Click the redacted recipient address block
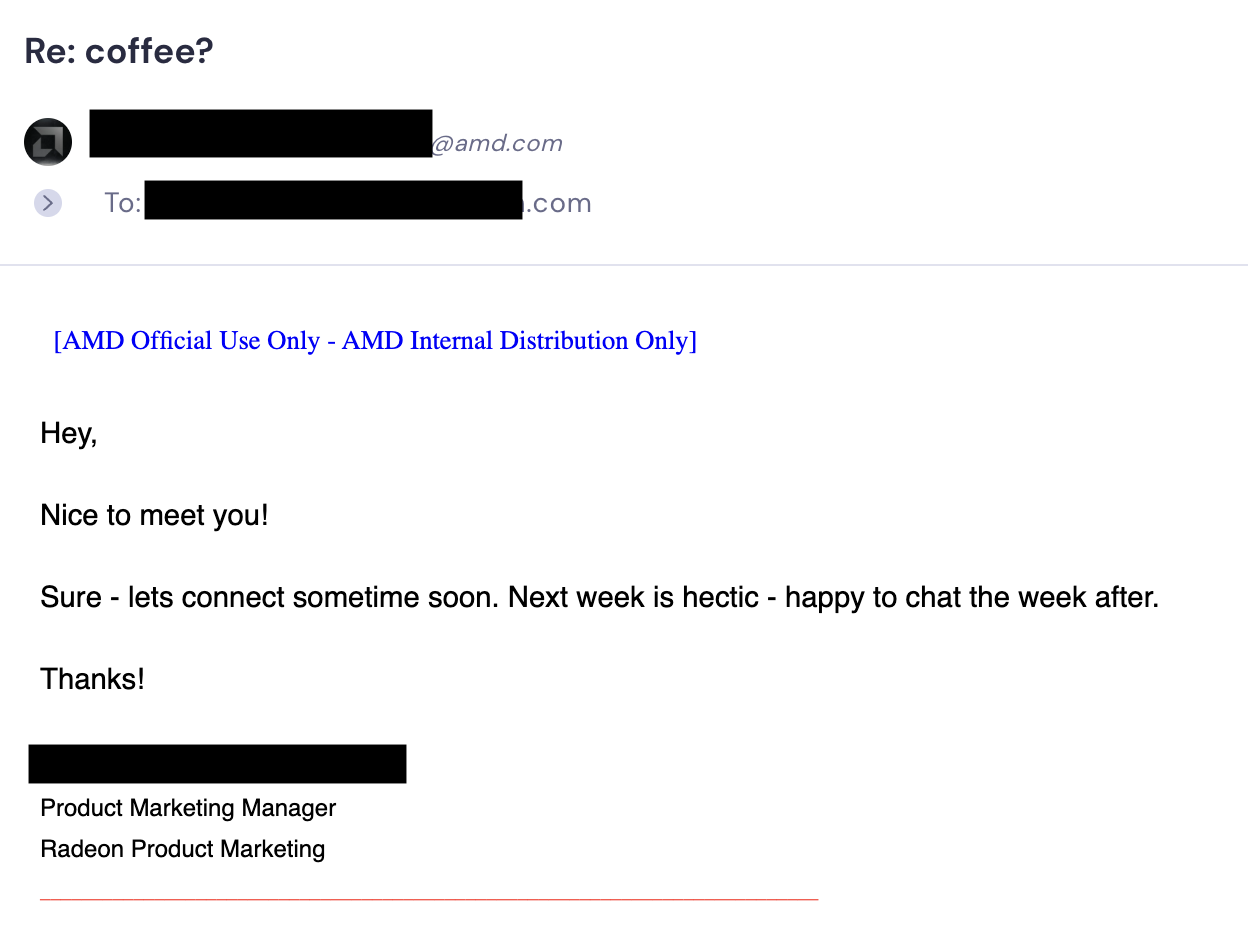The width and height of the screenshot is (1248, 928). click(333, 200)
